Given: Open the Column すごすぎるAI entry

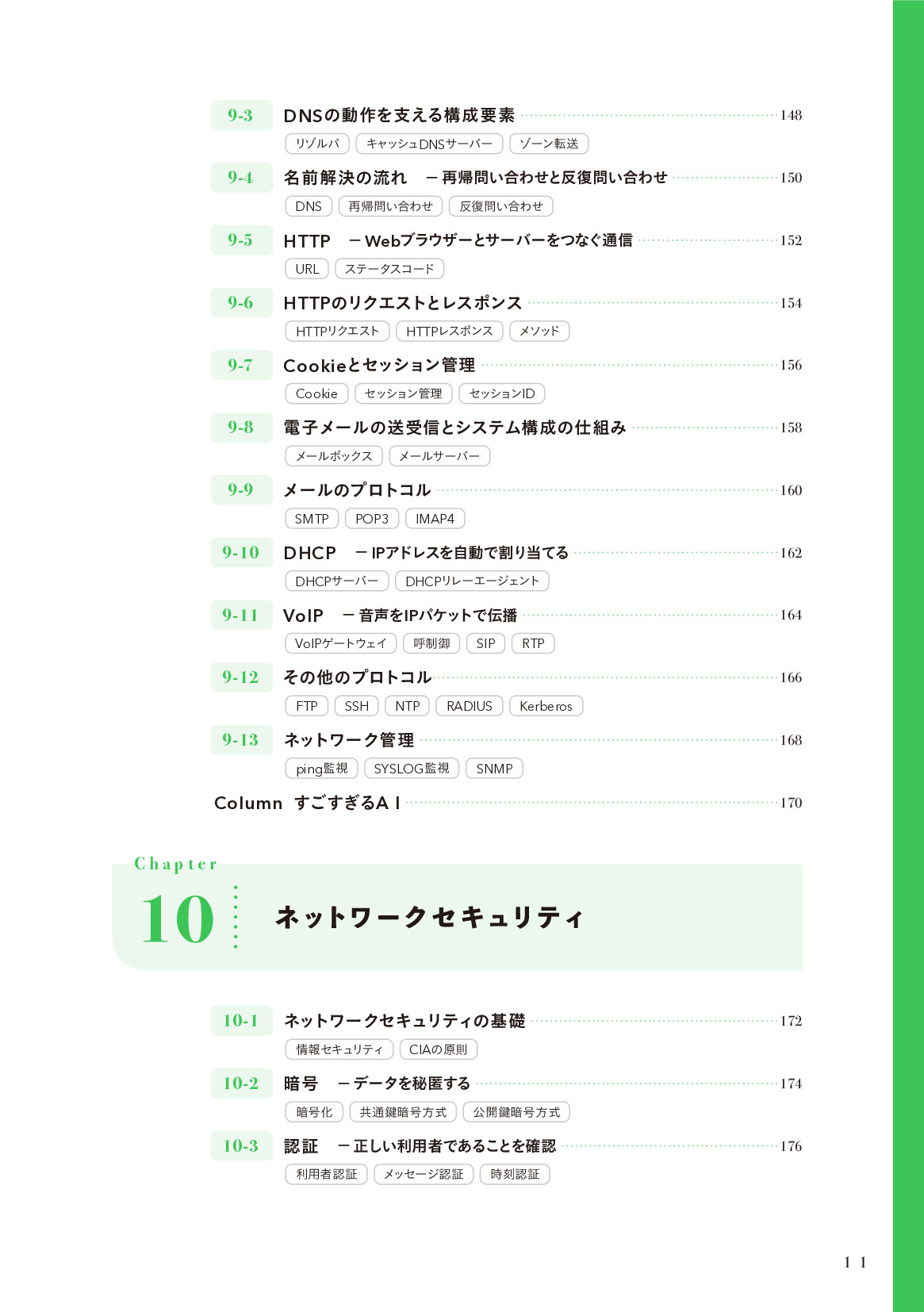Looking at the screenshot, I should (x=307, y=803).
